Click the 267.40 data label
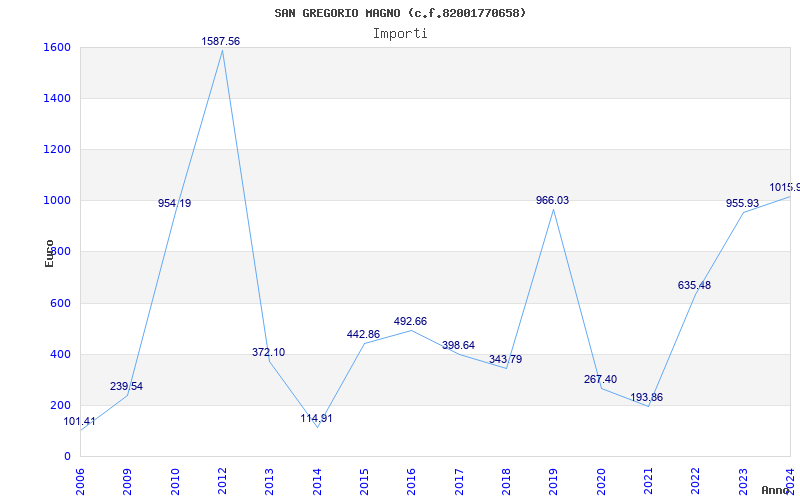 (x=601, y=379)
